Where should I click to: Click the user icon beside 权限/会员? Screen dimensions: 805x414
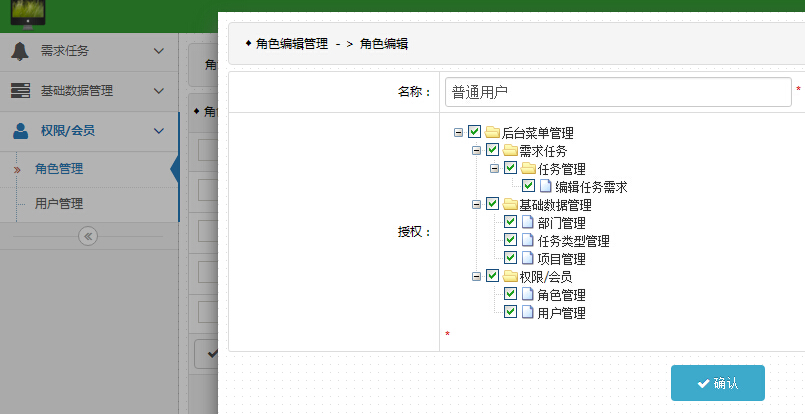(x=21, y=130)
